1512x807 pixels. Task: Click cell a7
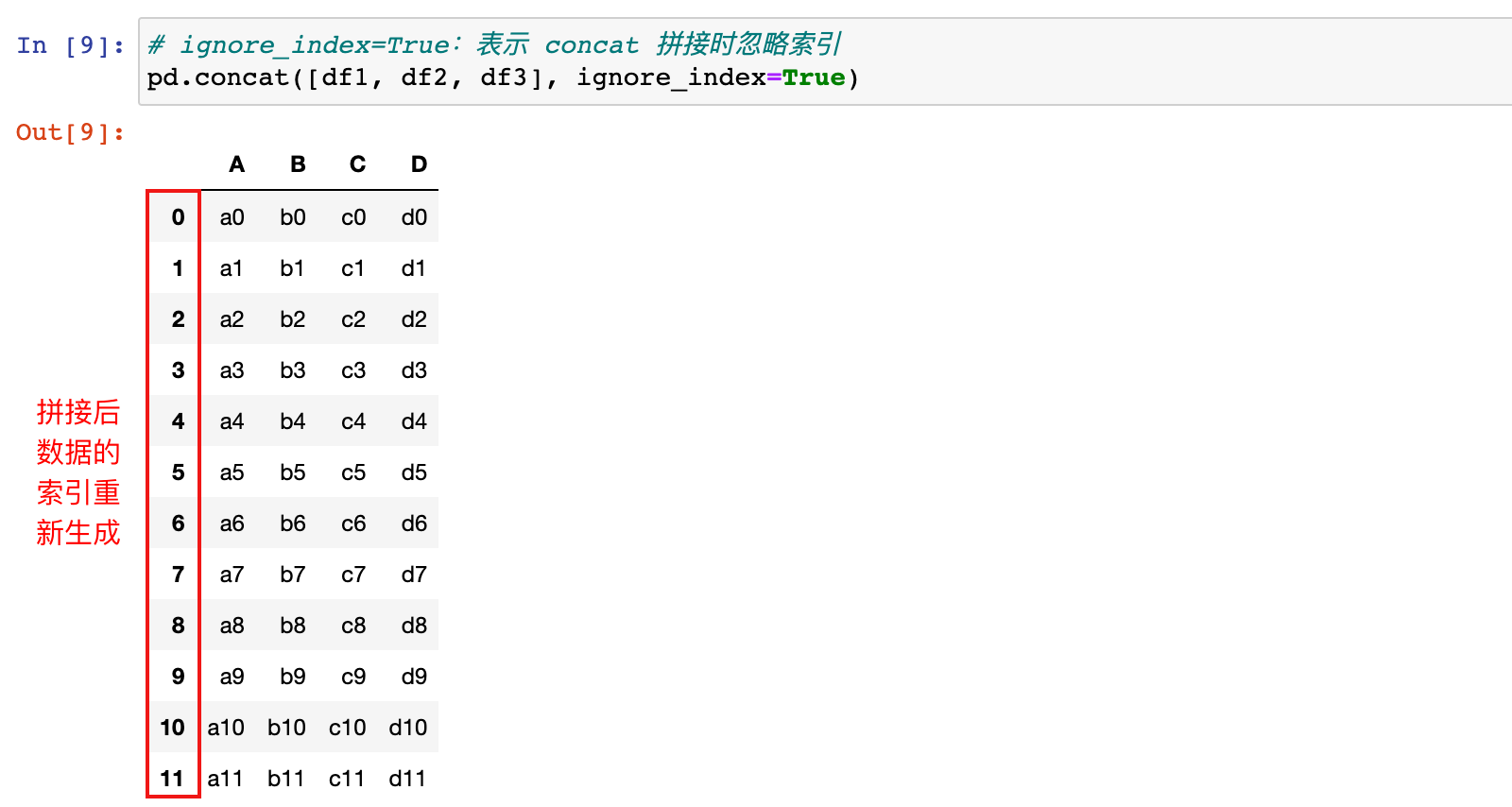(232, 575)
